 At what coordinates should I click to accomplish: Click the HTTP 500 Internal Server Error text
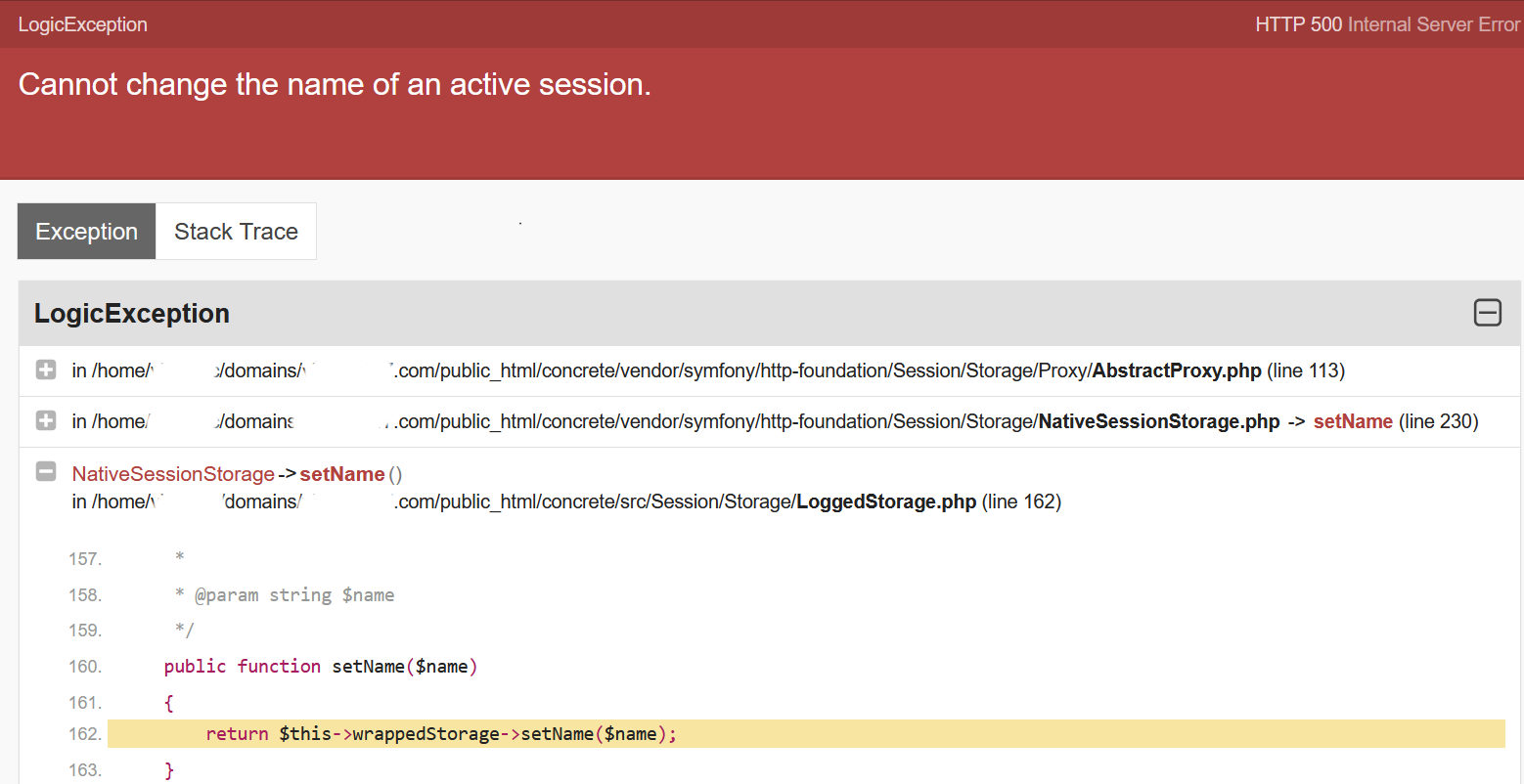pos(1388,24)
